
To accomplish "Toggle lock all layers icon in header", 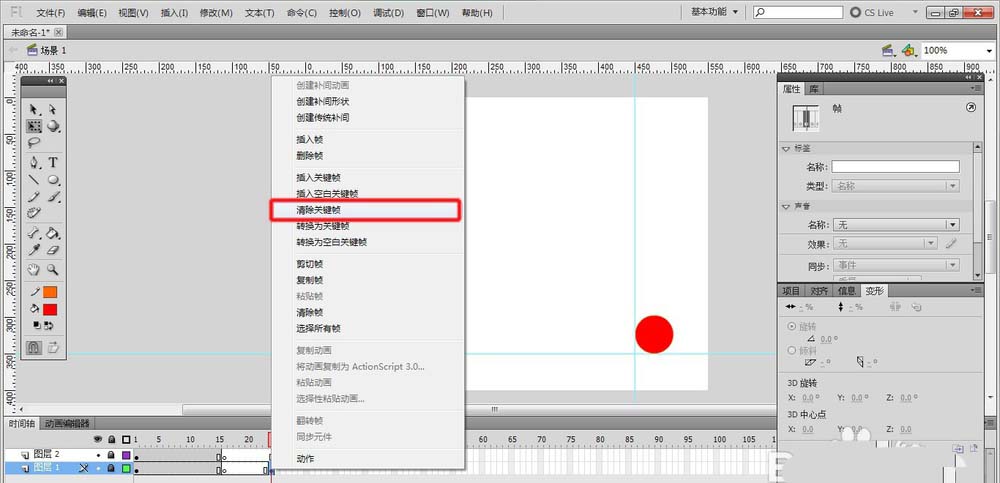I will click(x=112, y=440).
